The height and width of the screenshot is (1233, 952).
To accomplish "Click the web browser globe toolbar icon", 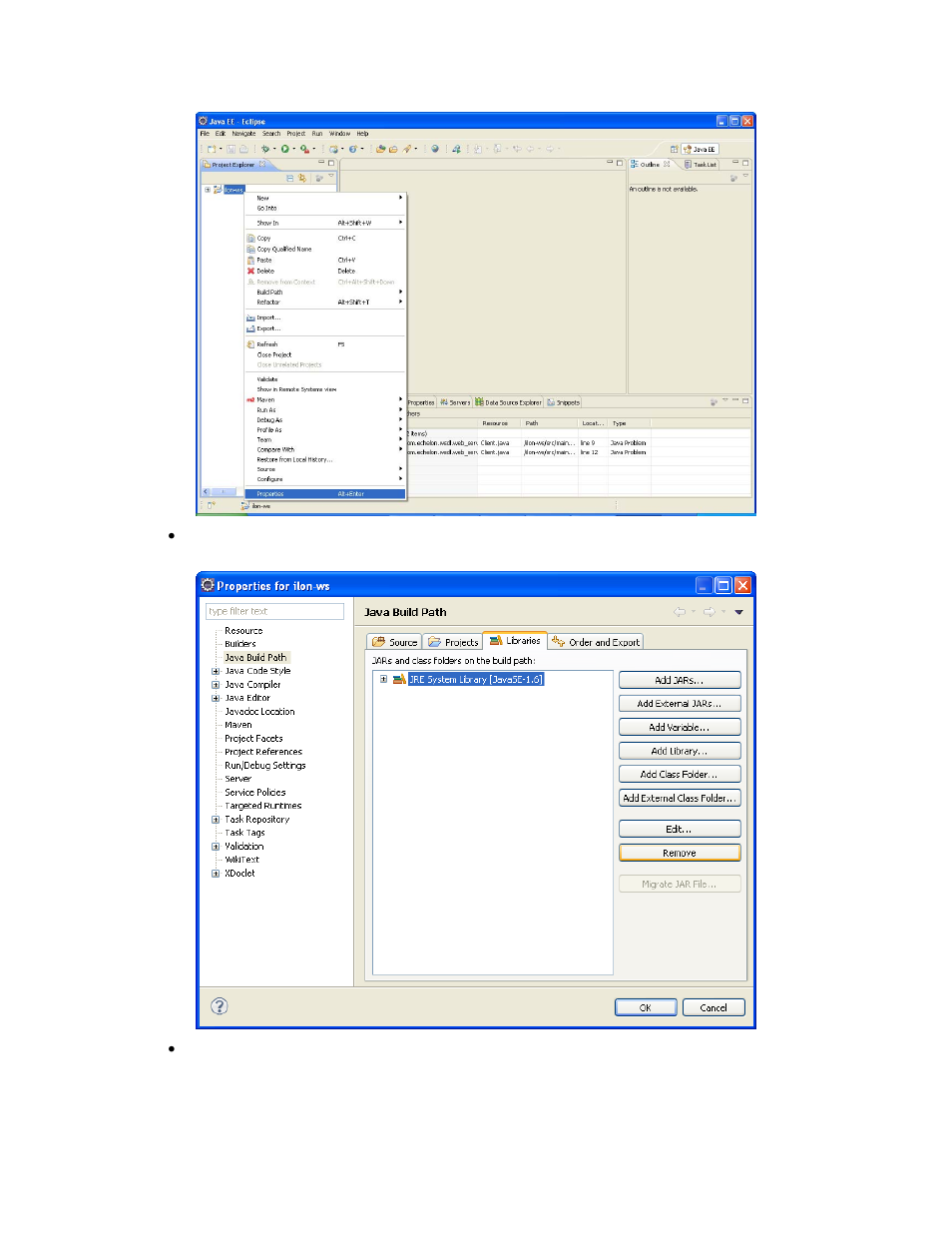I will coord(435,149).
